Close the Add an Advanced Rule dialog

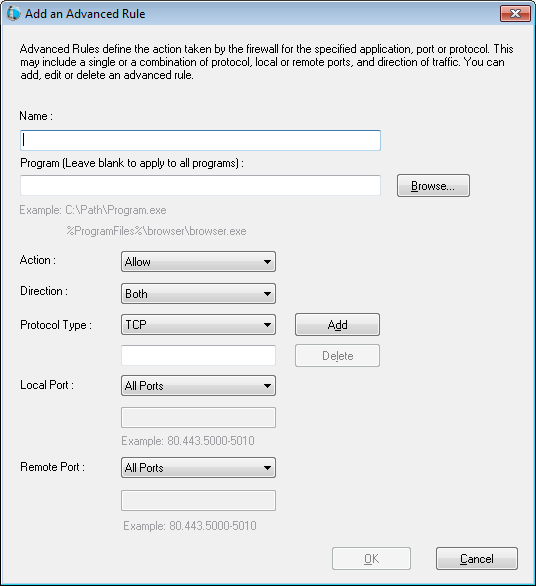[x=515, y=14]
